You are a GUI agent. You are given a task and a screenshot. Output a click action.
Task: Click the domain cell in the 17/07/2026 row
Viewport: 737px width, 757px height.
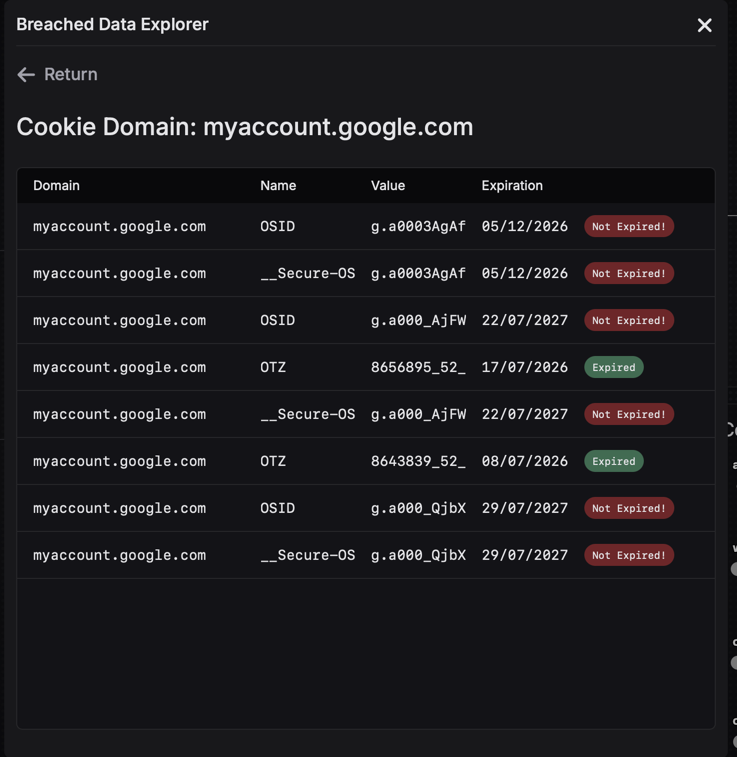click(120, 367)
